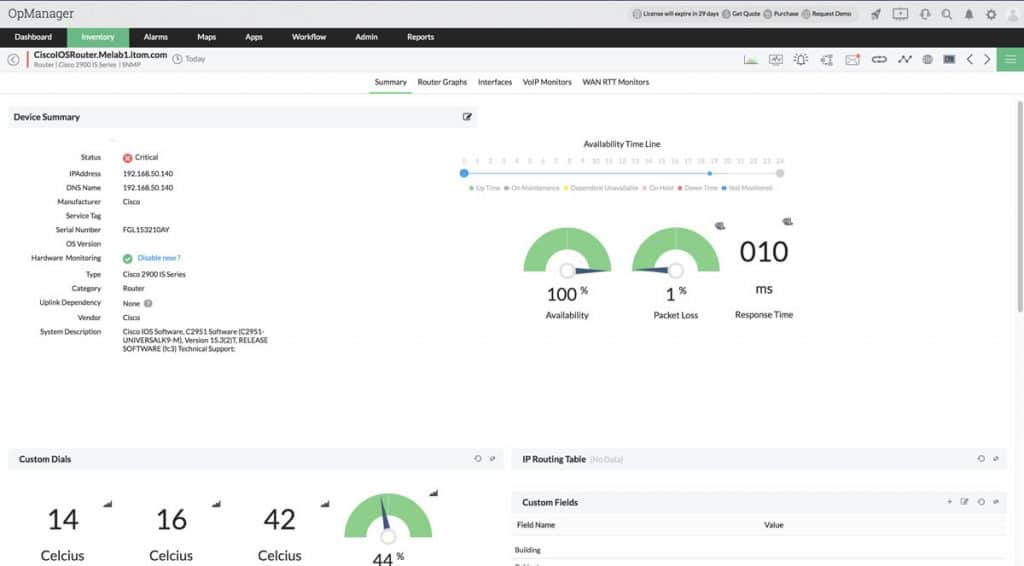Add a new custom field with plus icon

point(950,502)
